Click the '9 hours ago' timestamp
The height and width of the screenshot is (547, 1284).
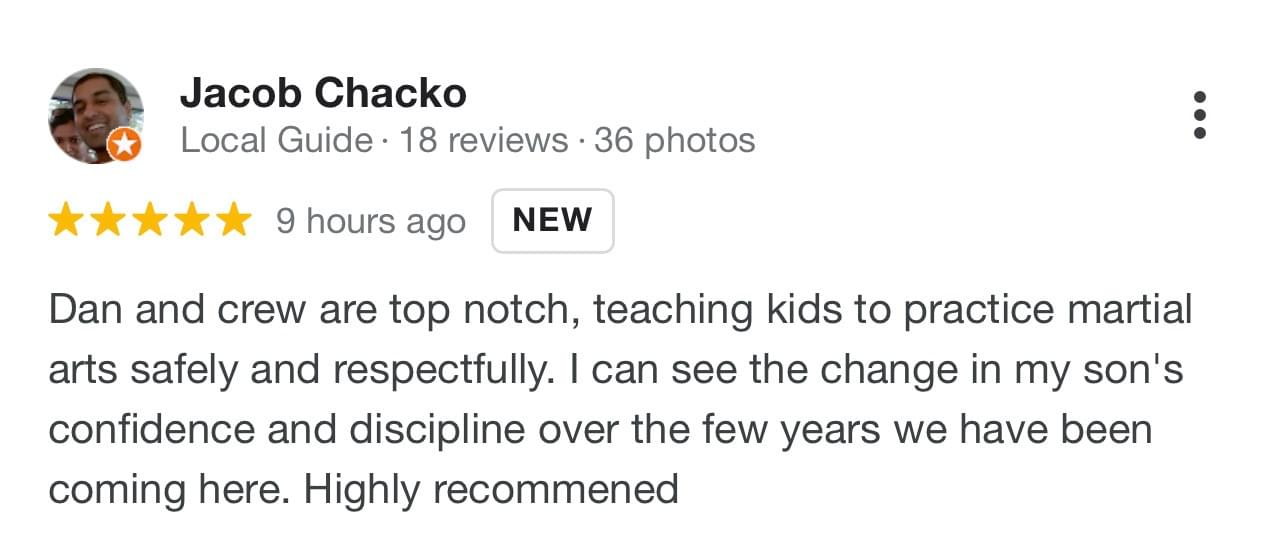(371, 221)
